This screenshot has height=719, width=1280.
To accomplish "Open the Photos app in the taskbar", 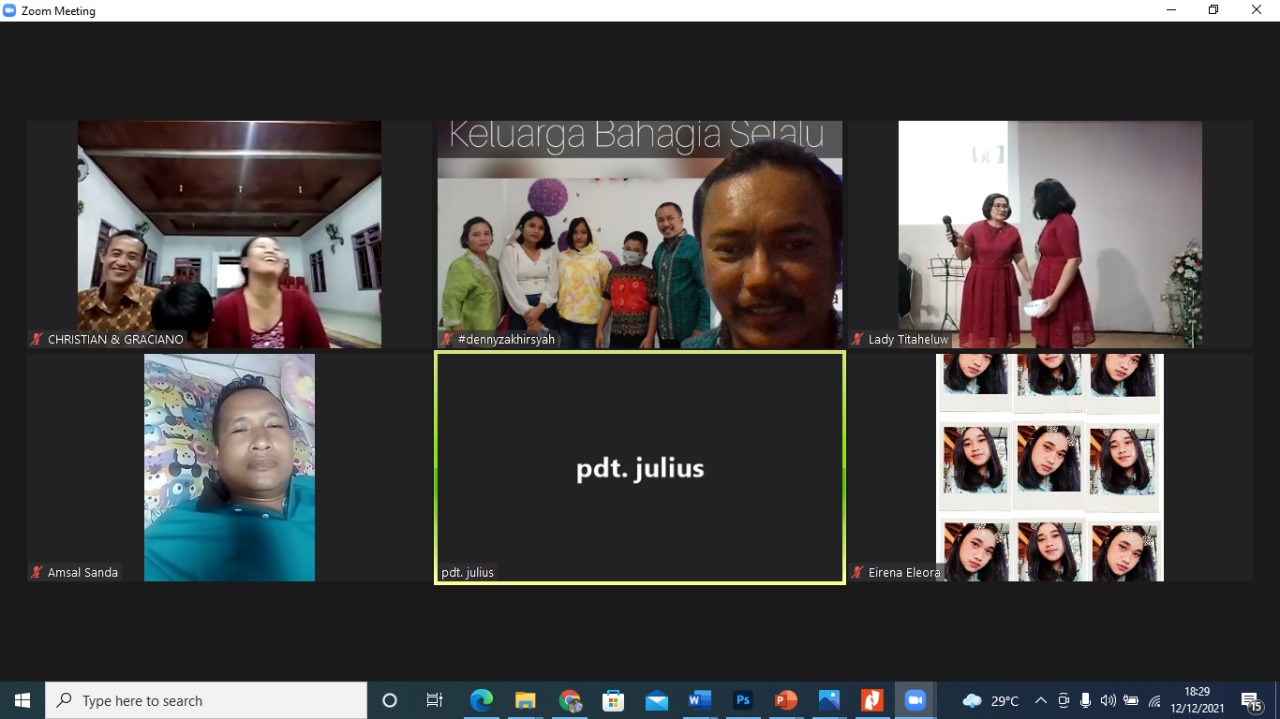I will pyautogui.click(x=829, y=701).
